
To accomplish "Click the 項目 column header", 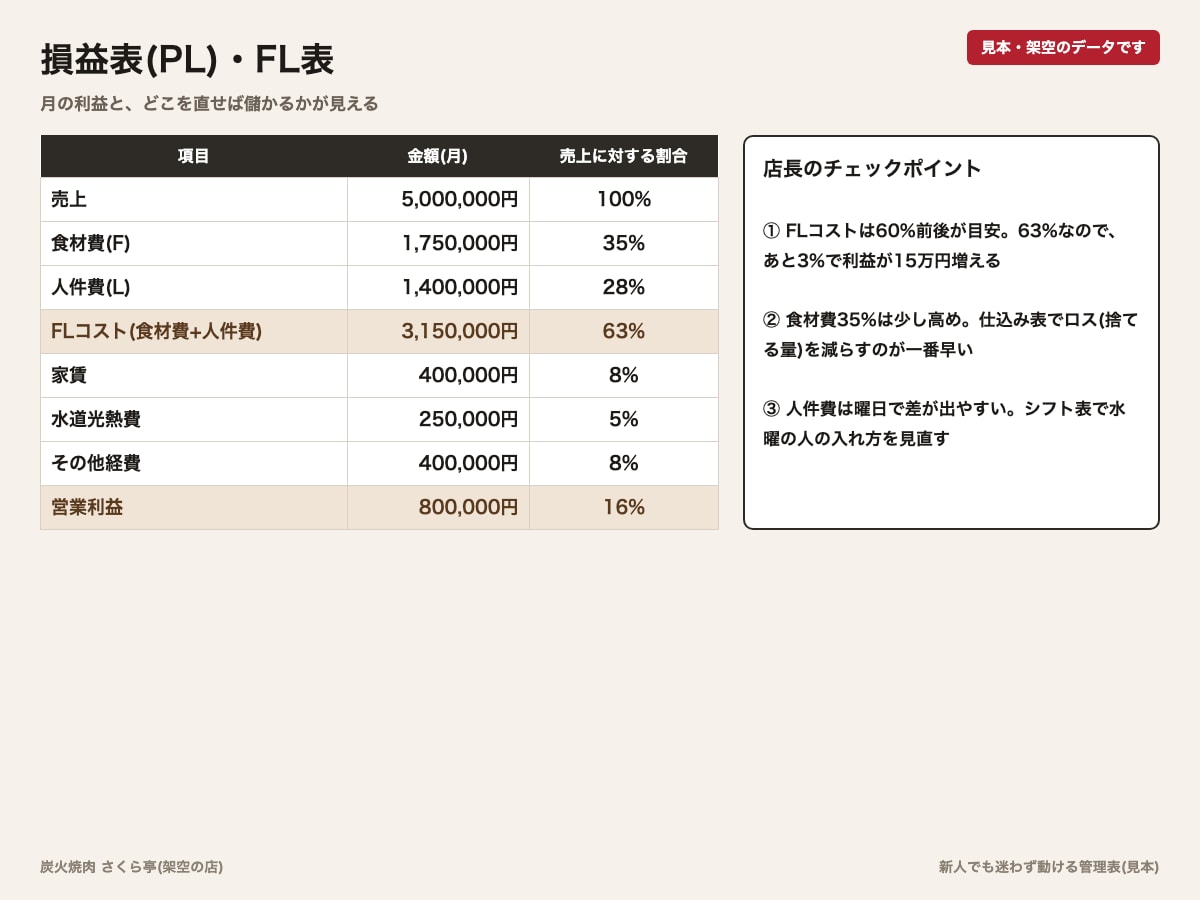I will [x=194, y=156].
